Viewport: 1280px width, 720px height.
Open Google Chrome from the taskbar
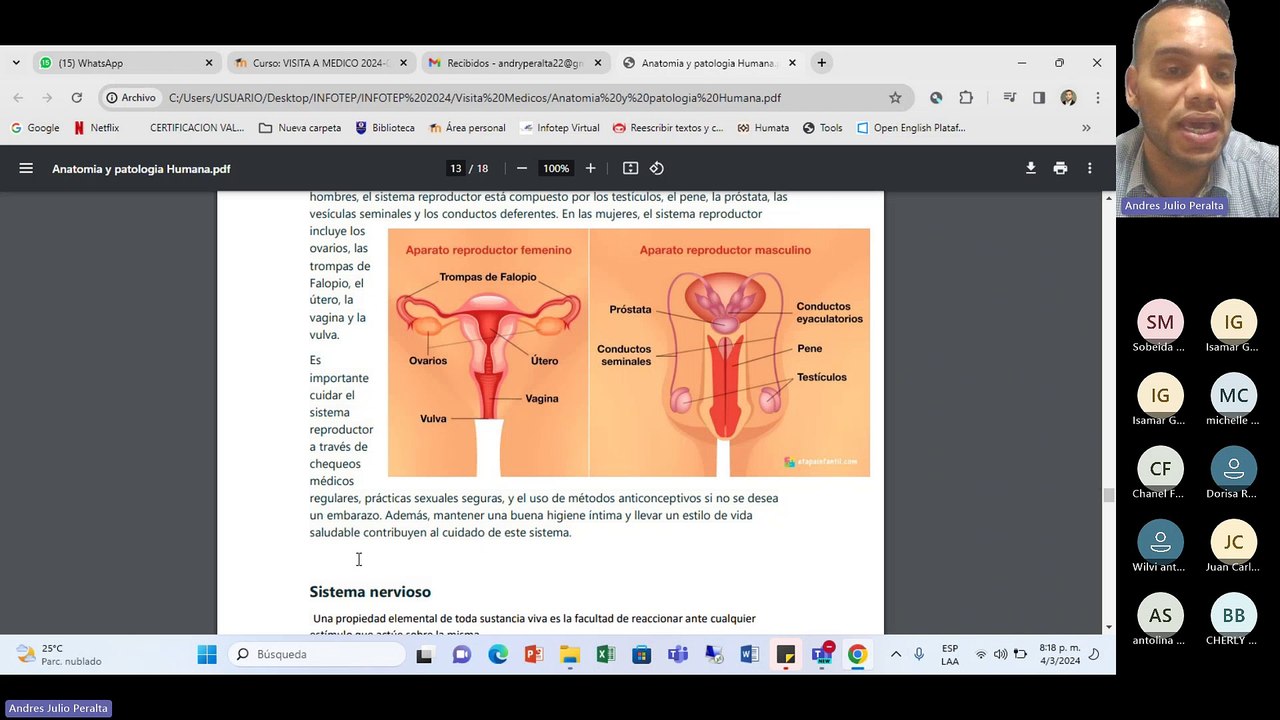coord(858,655)
